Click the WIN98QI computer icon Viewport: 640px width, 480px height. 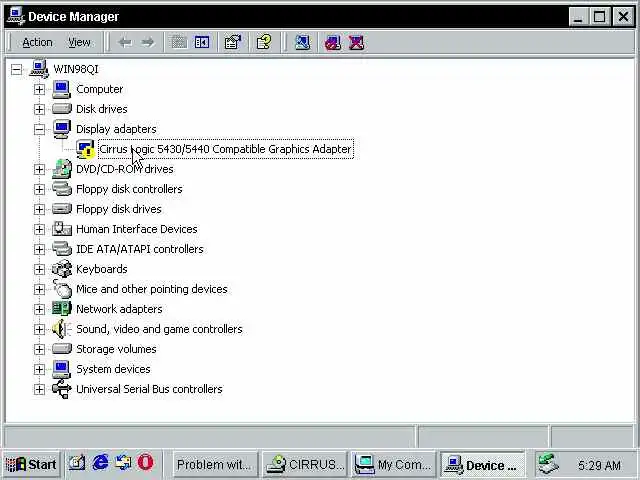tap(39, 69)
